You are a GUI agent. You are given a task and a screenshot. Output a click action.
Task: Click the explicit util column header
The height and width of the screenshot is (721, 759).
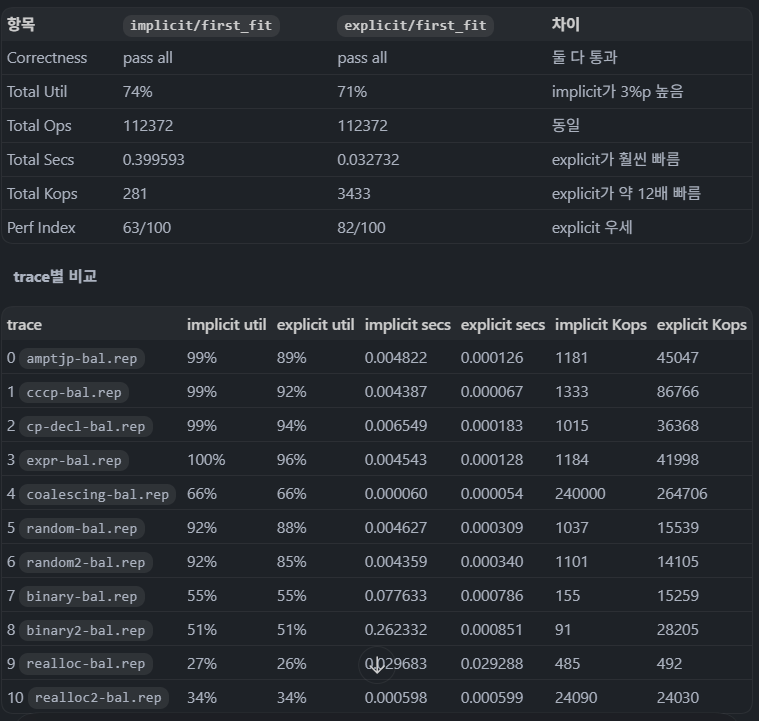(316, 325)
